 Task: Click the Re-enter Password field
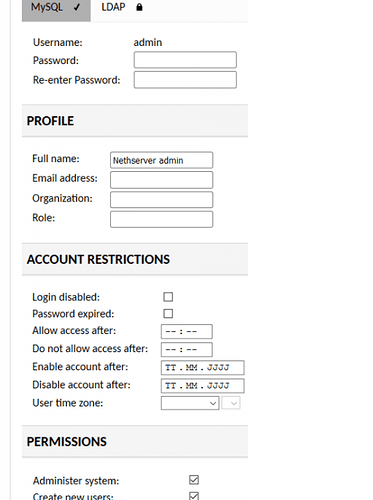click(x=185, y=80)
